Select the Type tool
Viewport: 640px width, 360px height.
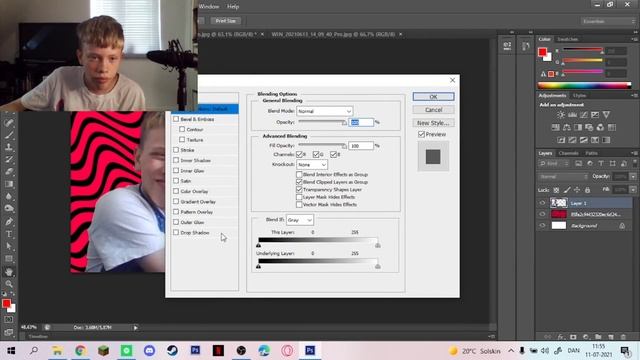point(9,234)
